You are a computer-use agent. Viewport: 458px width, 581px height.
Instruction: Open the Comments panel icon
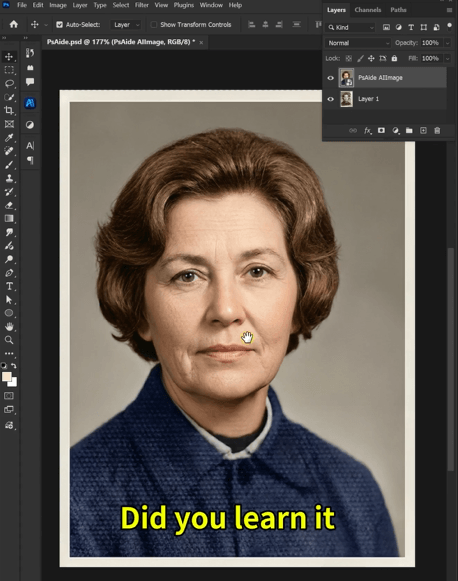click(30, 82)
